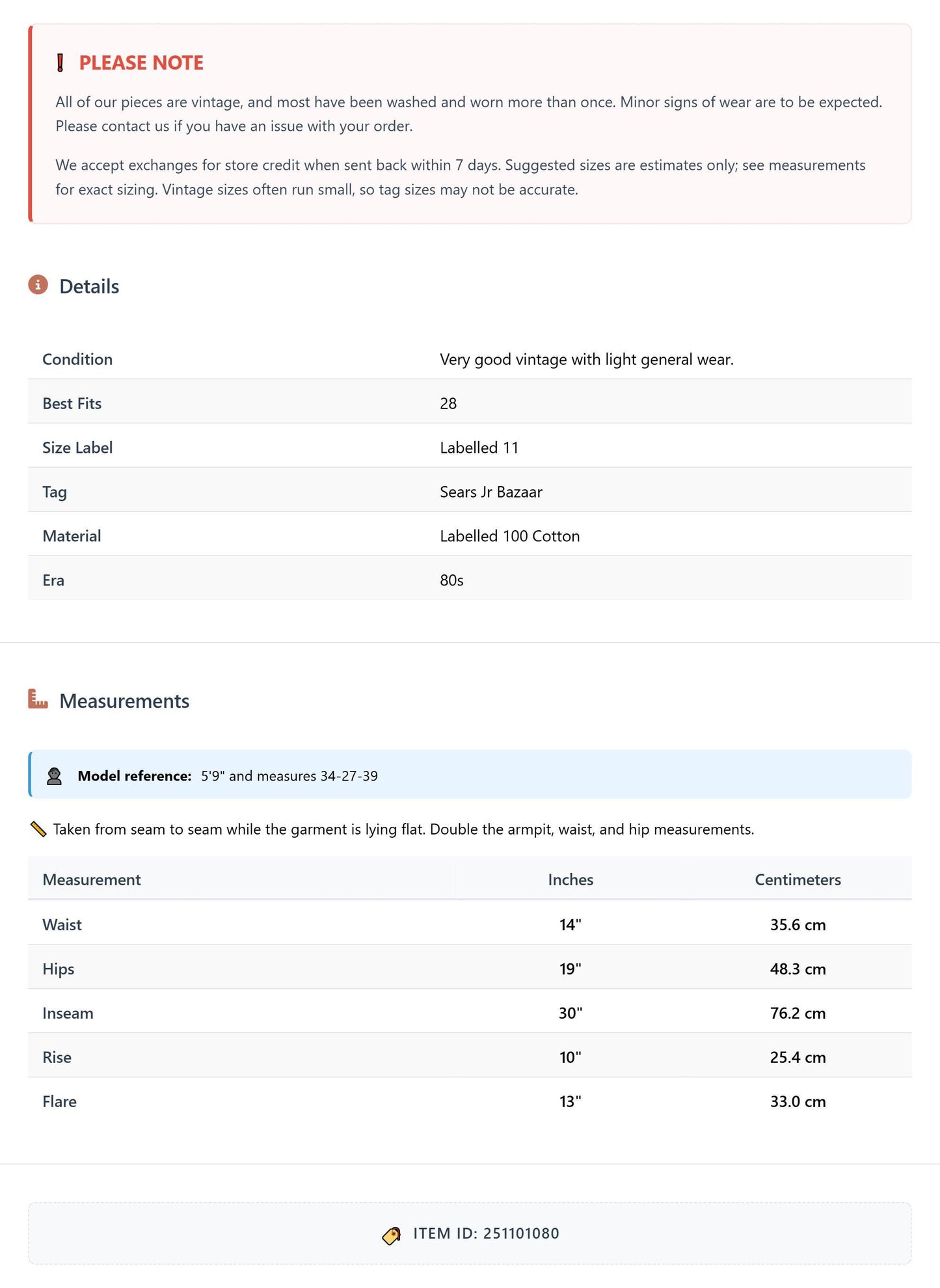940x1288 pixels.
Task: Click the Waist 14" inches value
Action: coord(571,924)
